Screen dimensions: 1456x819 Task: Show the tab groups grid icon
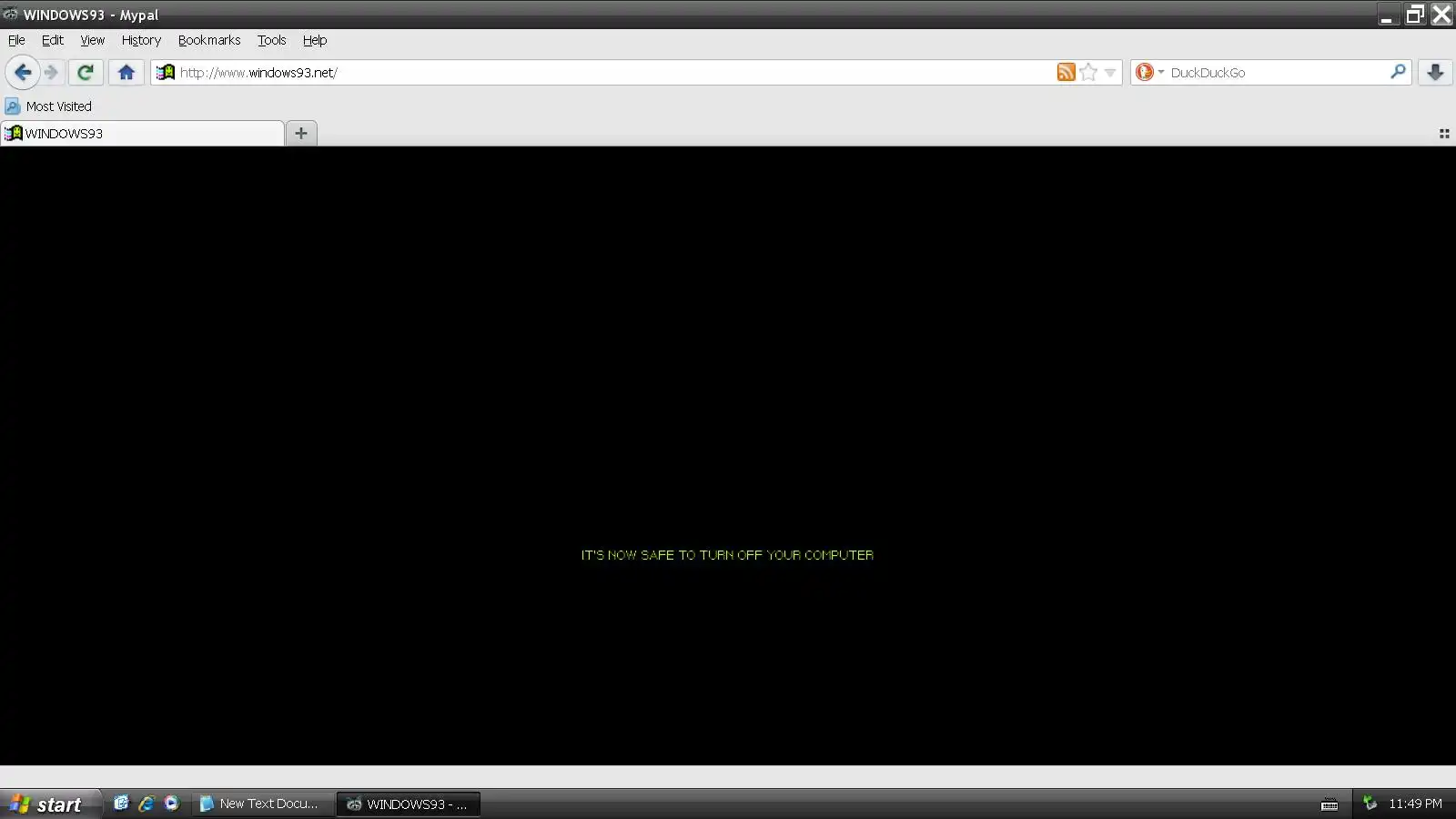point(1444,134)
